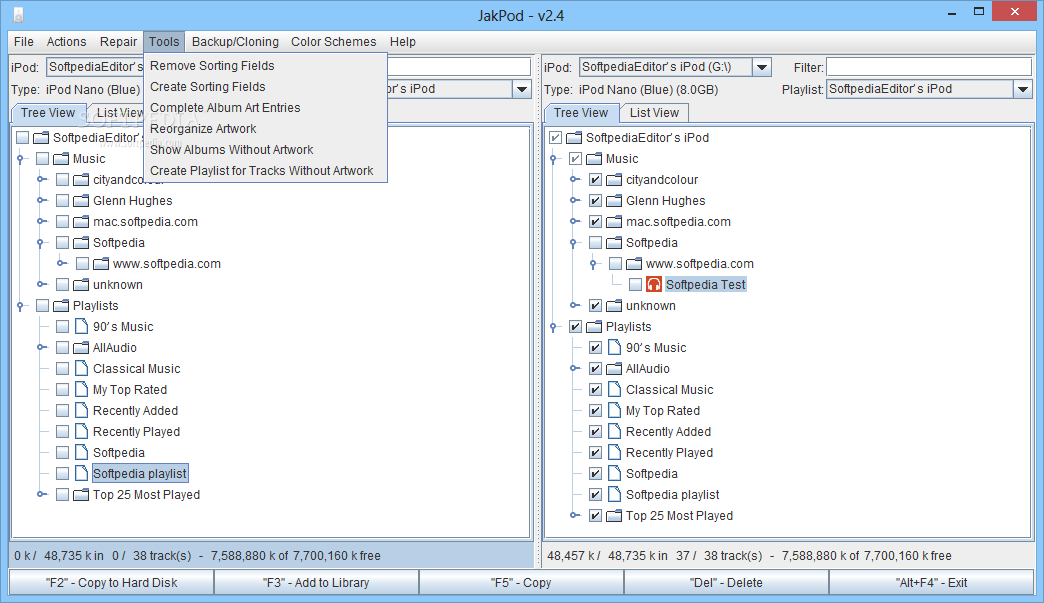
Task: Click the F2 Copy to Hard Disk button
Action: pos(111,583)
